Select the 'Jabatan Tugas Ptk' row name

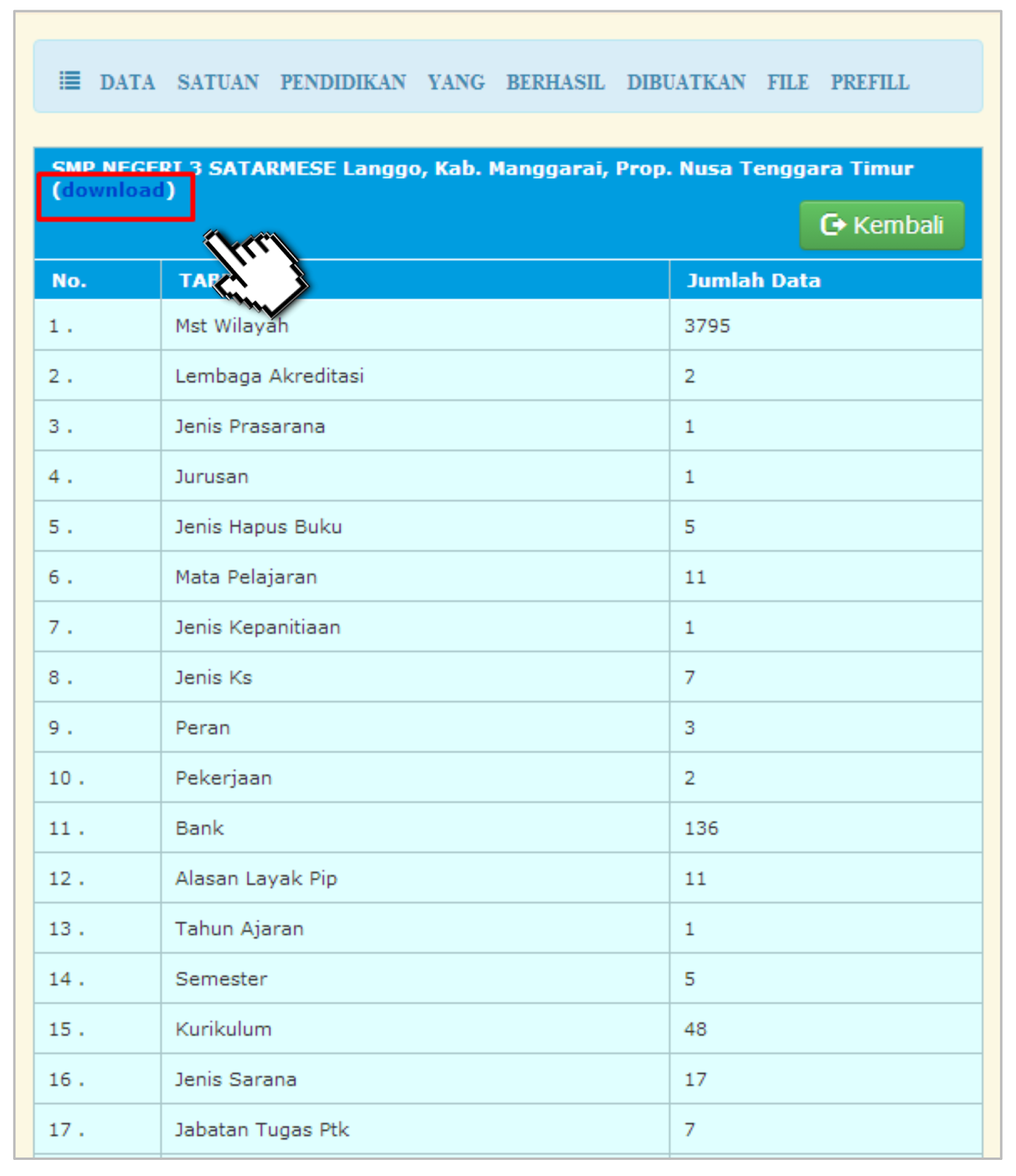click(262, 1130)
